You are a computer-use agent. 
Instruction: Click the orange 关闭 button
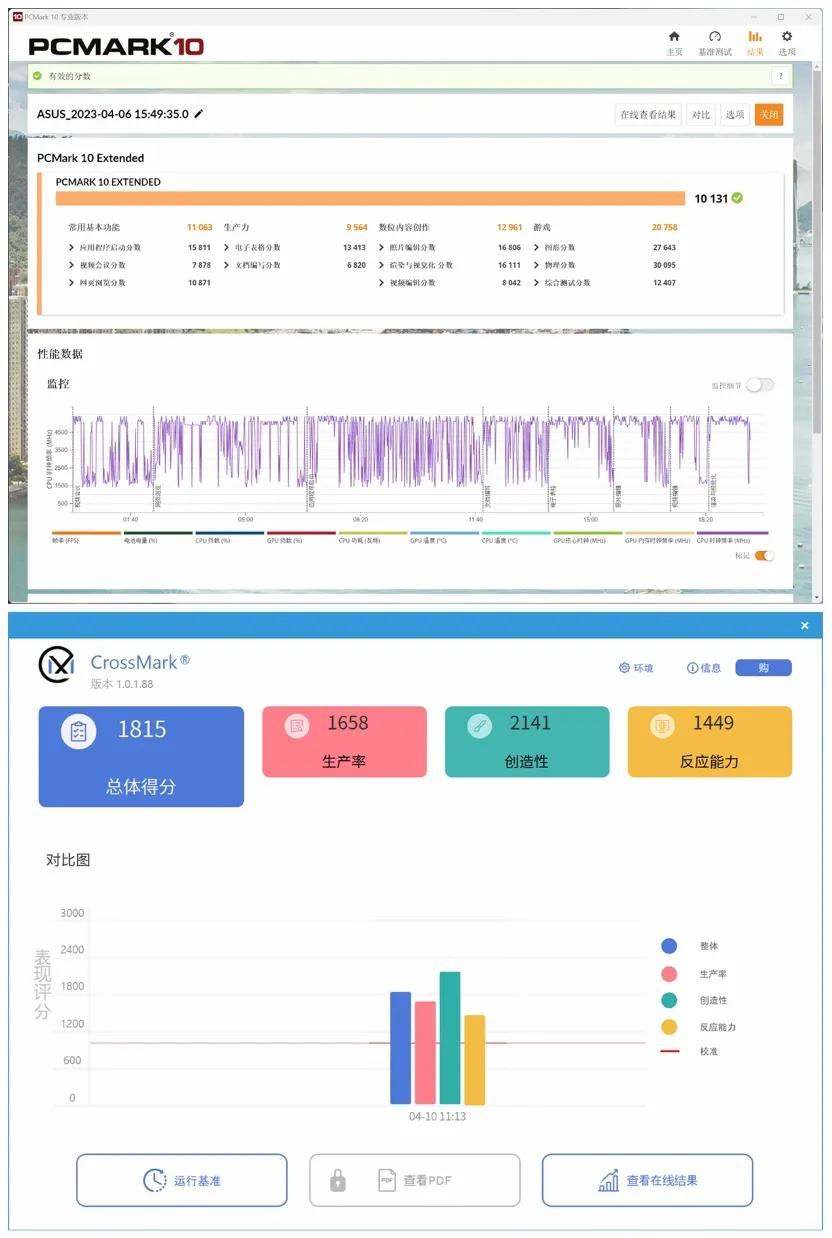[x=769, y=115]
